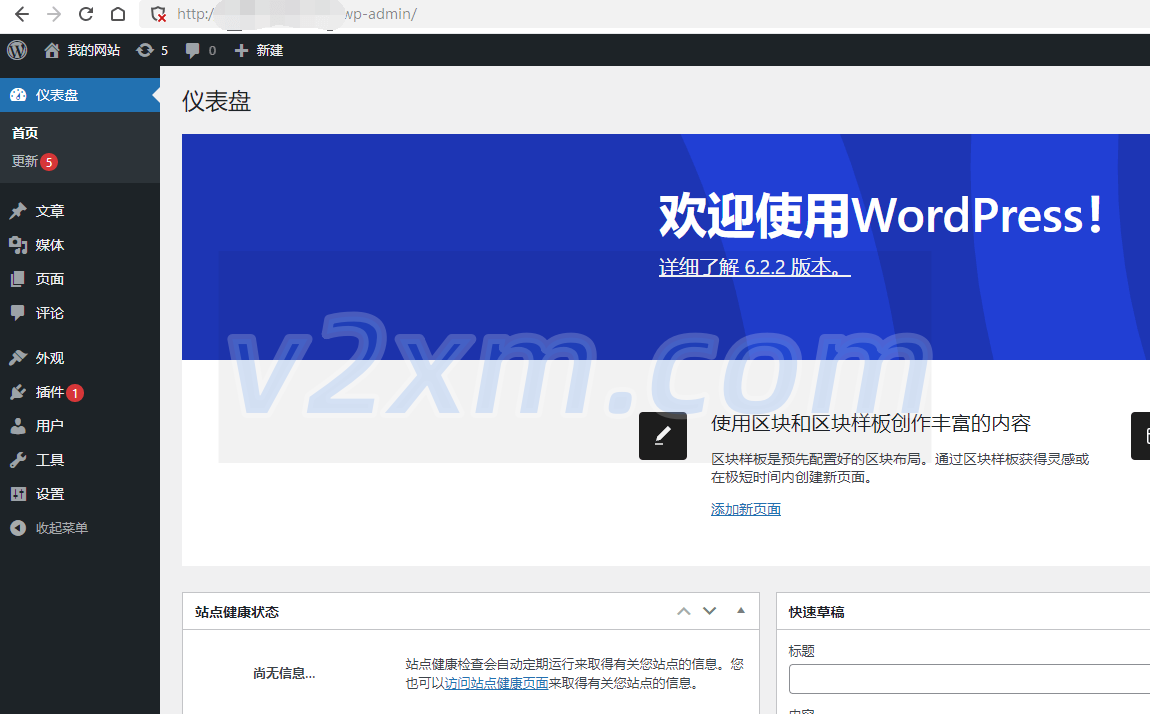Click 使用区块和区块样板创作丰富的内容 heading
Screen dimensions: 1150x714
pos(871,423)
